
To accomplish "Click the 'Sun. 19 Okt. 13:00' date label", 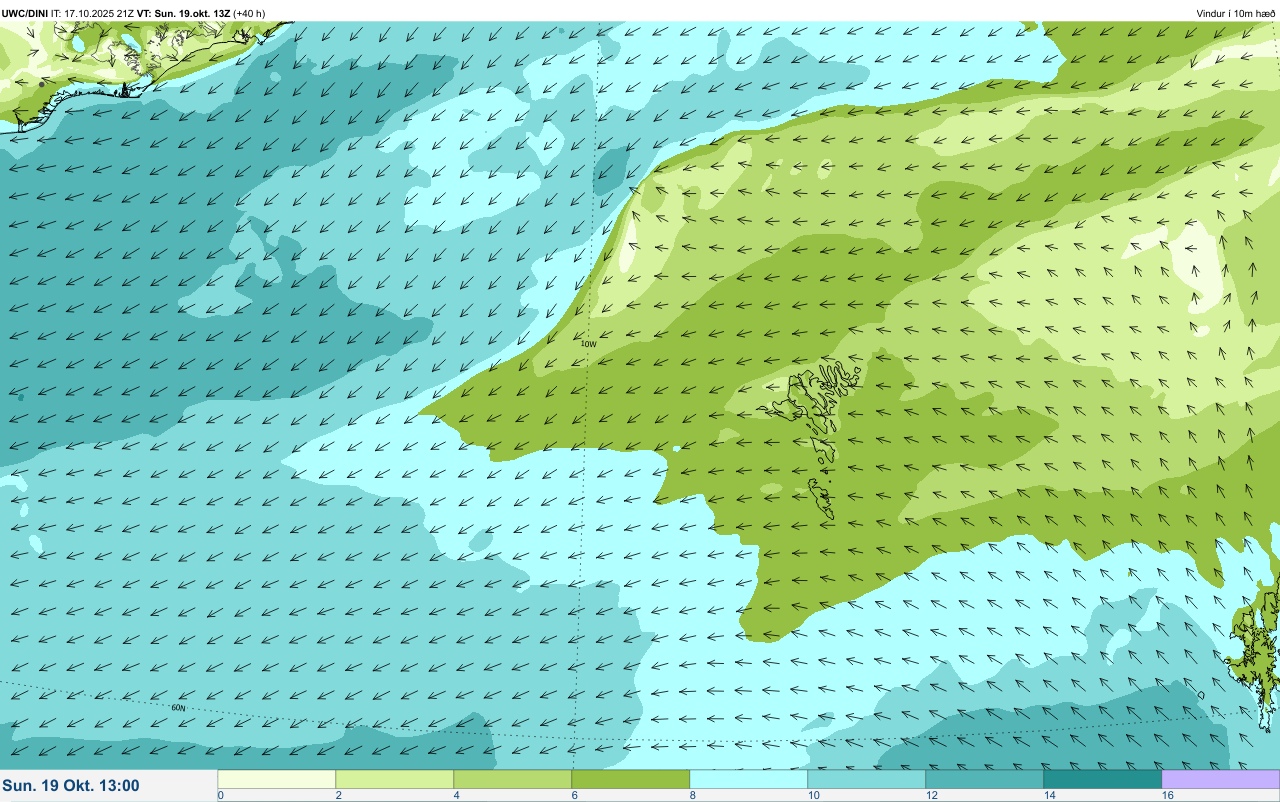I will (71, 786).
